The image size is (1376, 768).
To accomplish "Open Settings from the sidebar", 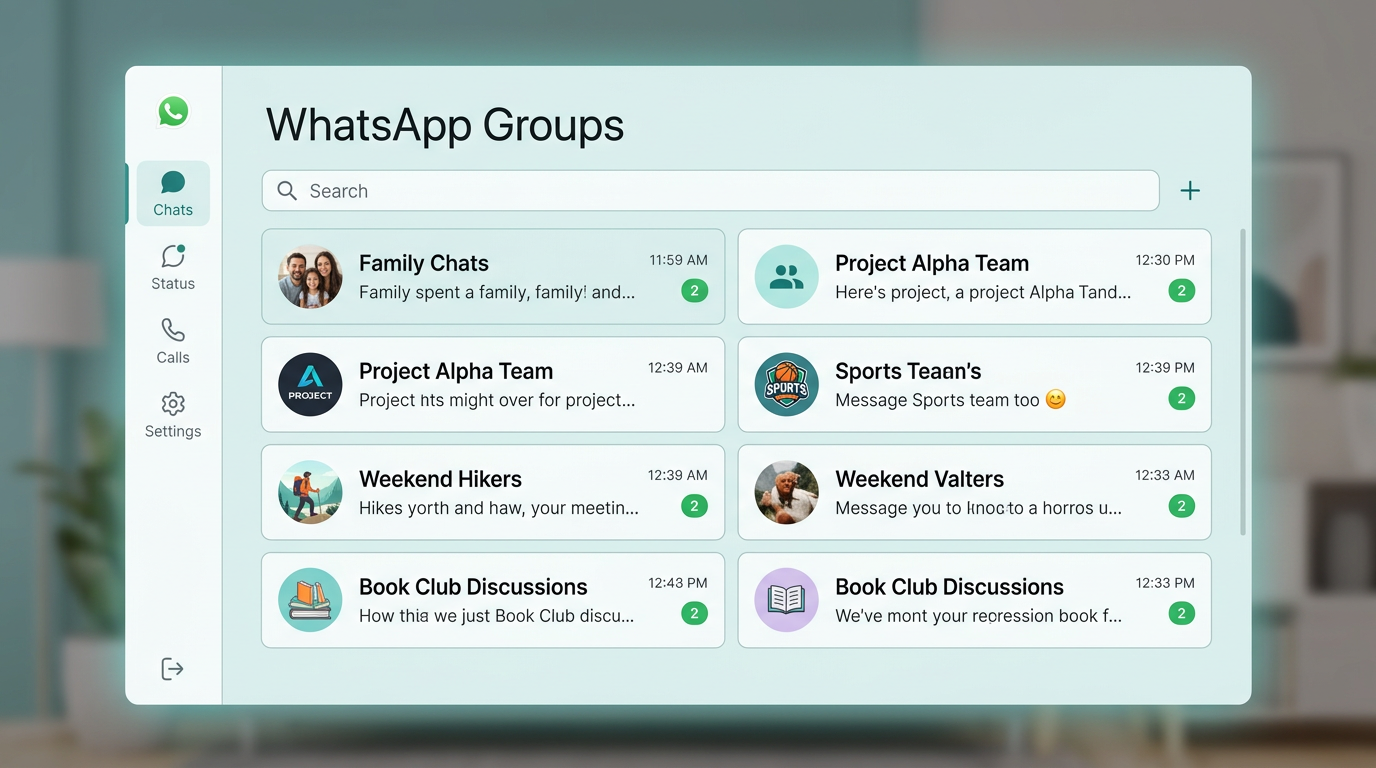I will point(173,415).
